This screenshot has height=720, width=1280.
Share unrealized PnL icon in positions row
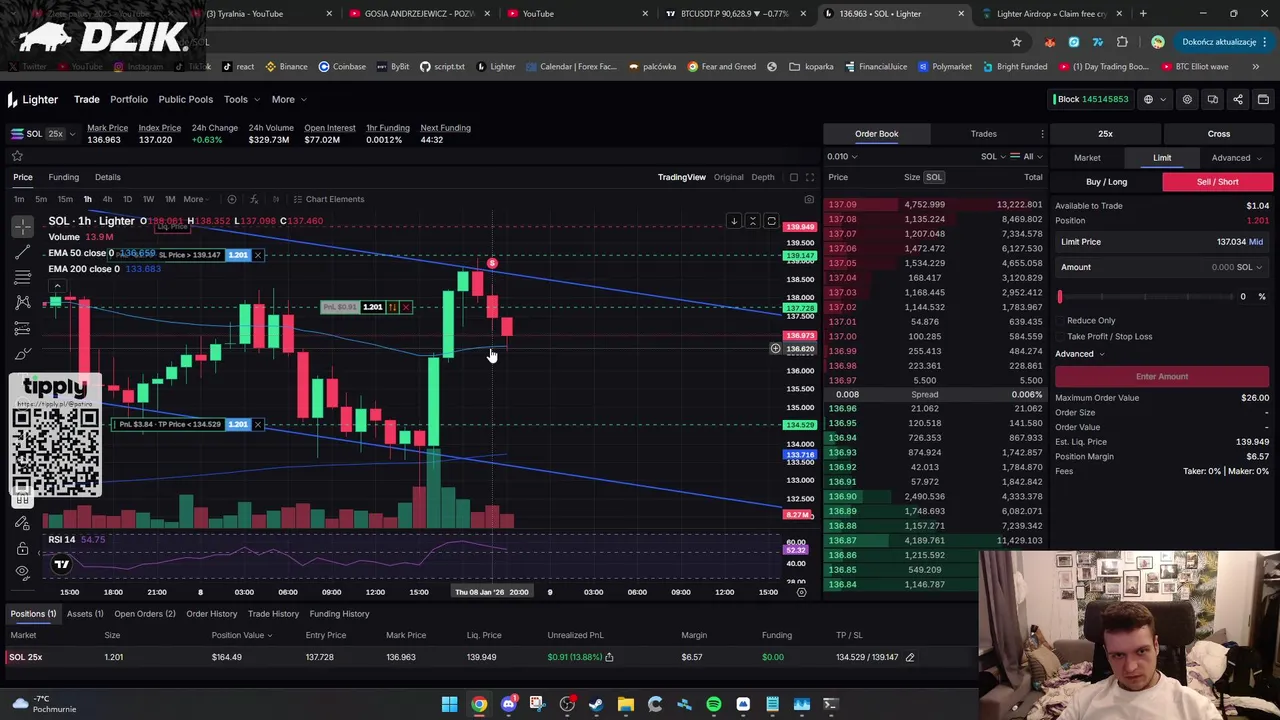coord(609,657)
